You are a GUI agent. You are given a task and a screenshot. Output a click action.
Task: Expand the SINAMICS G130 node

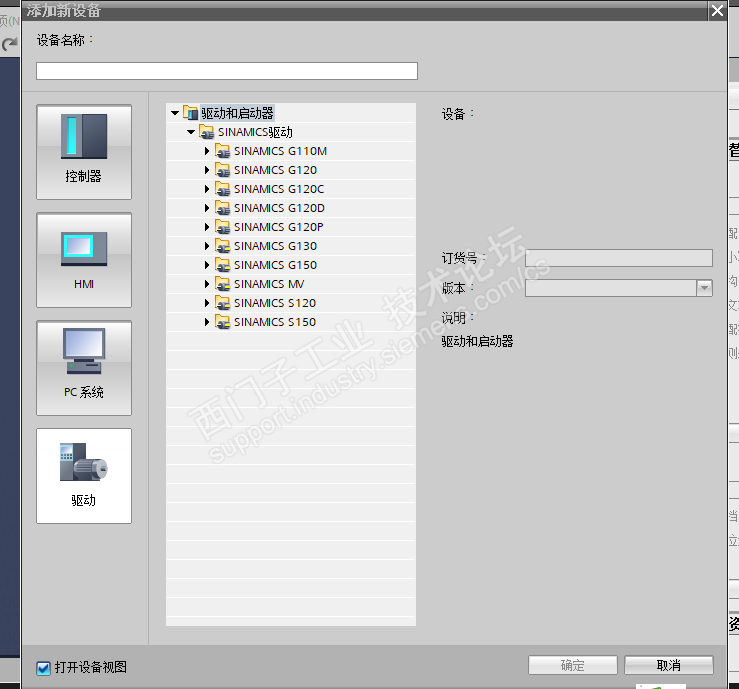[x=206, y=246]
